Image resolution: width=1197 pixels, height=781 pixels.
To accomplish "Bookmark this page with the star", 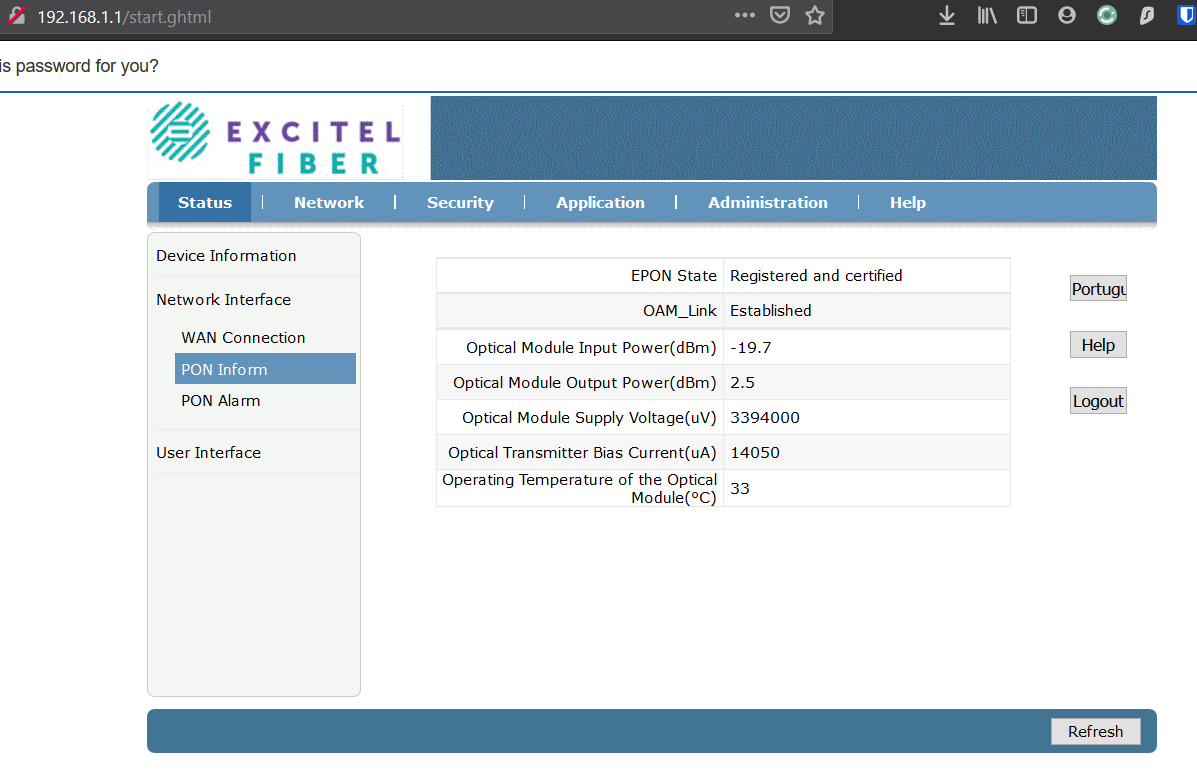I will pyautogui.click(x=815, y=15).
